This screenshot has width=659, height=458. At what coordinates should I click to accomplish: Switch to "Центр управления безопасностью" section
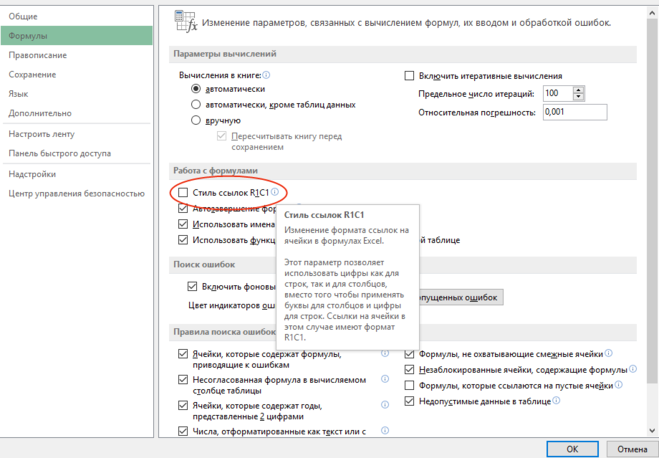click(x=70, y=193)
